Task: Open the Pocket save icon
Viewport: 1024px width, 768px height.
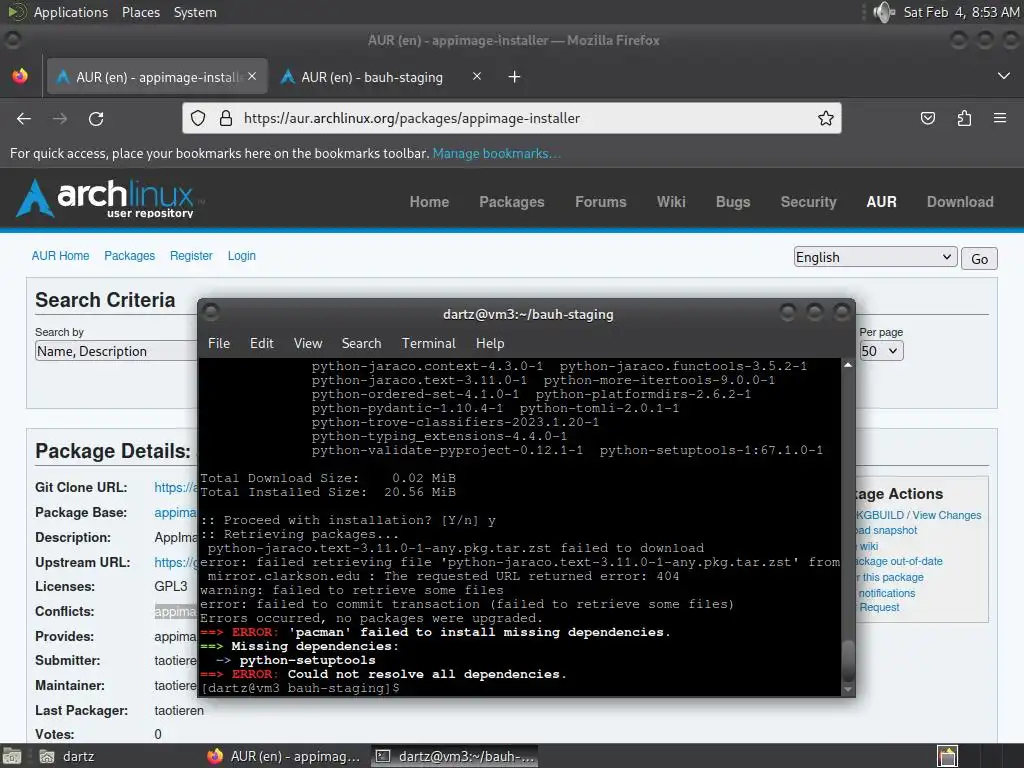Action: click(927, 118)
